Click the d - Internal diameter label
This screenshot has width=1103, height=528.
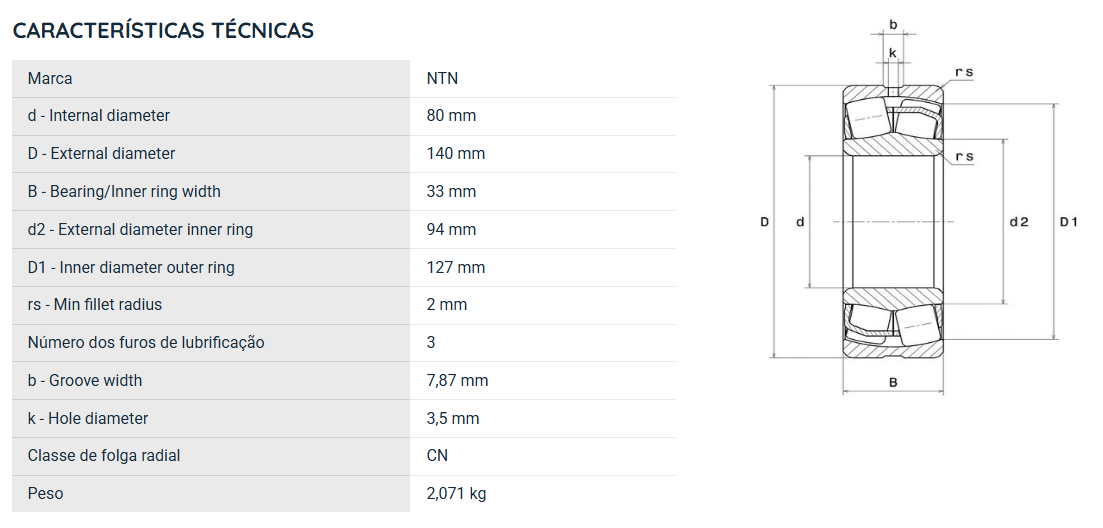(x=98, y=115)
